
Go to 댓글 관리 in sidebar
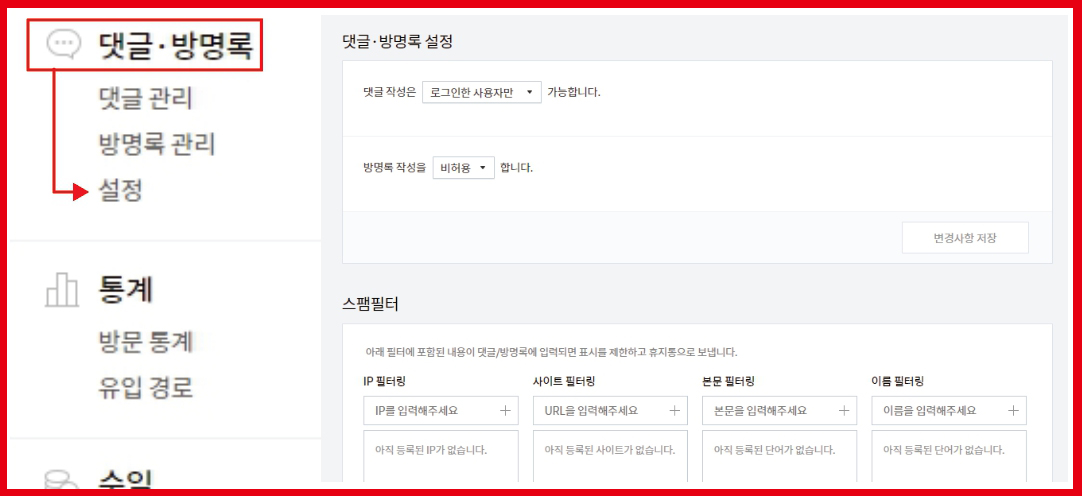145,99
